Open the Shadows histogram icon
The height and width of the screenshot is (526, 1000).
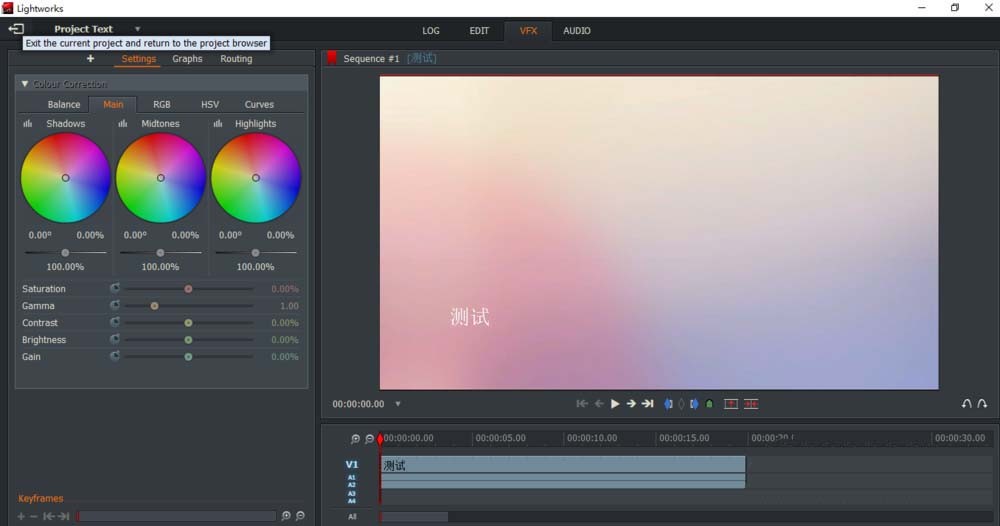click(x=28, y=124)
